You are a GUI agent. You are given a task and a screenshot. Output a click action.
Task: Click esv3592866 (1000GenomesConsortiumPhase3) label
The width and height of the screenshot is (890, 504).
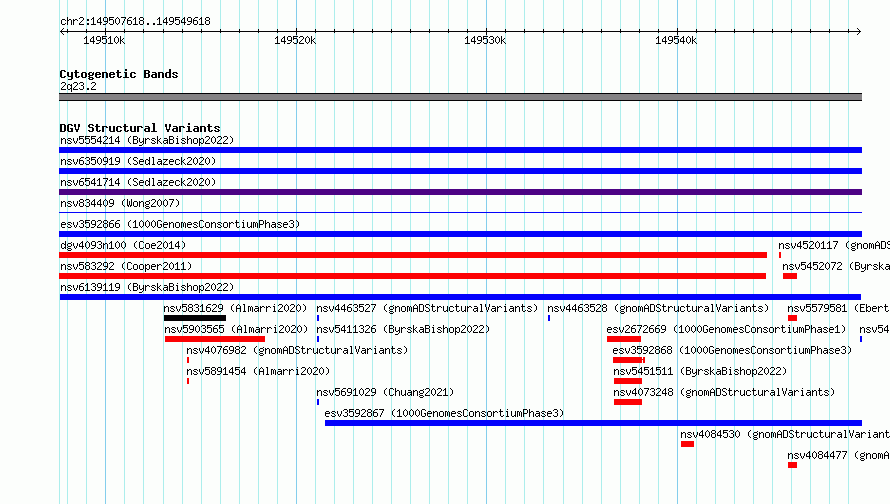(180, 224)
